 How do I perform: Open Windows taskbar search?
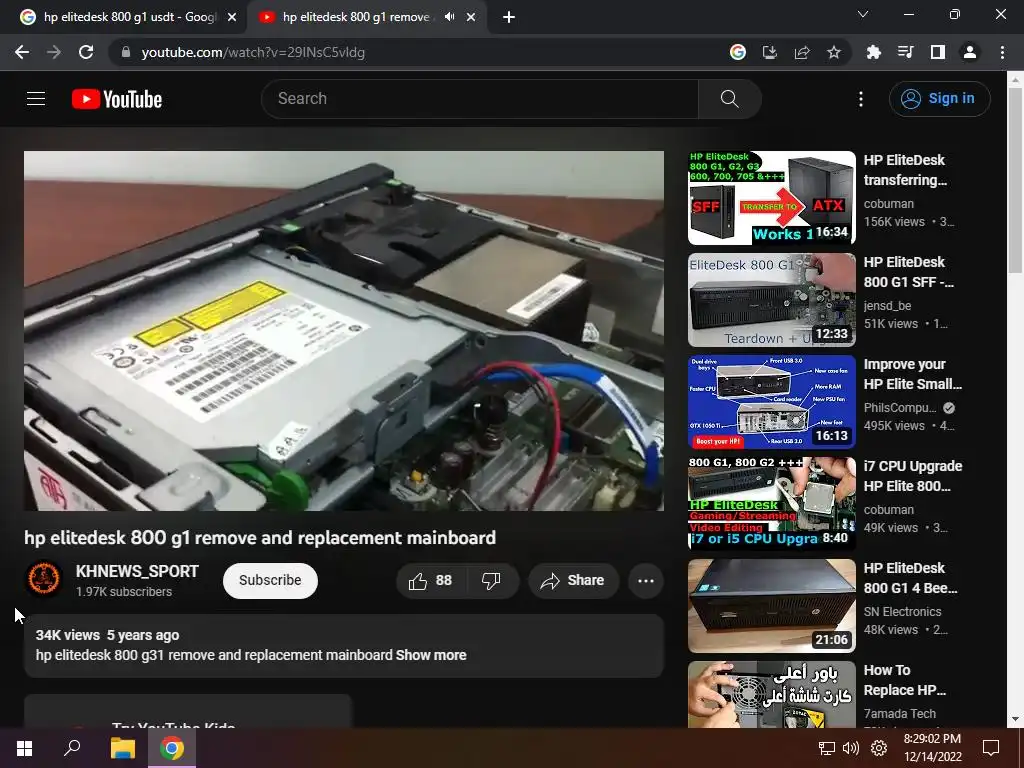[72, 748]
